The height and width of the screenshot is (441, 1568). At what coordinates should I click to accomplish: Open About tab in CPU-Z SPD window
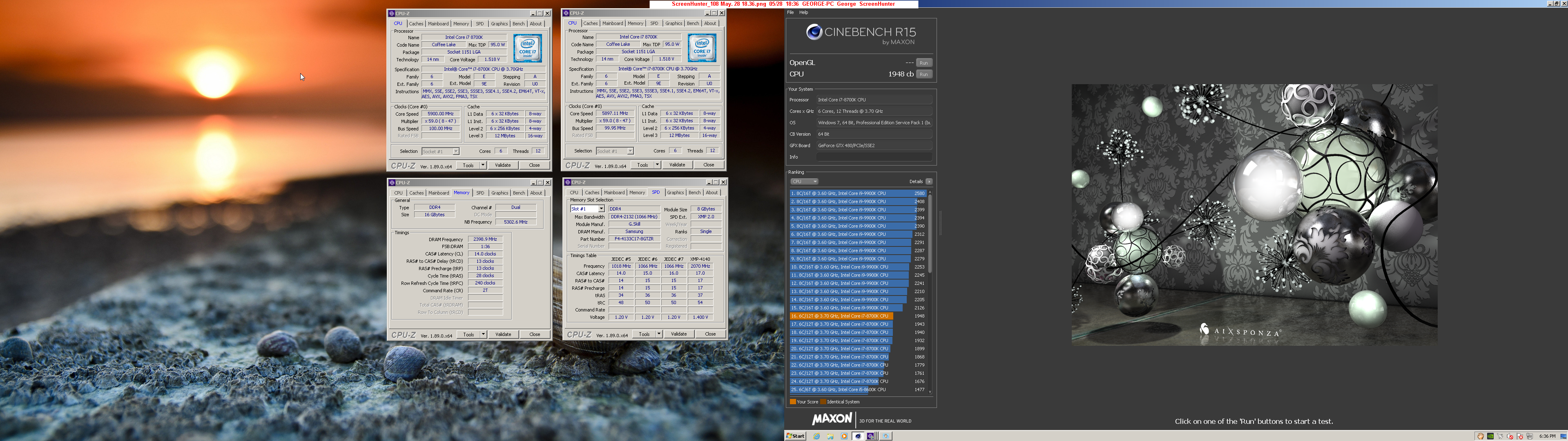[x=712, y=193]
